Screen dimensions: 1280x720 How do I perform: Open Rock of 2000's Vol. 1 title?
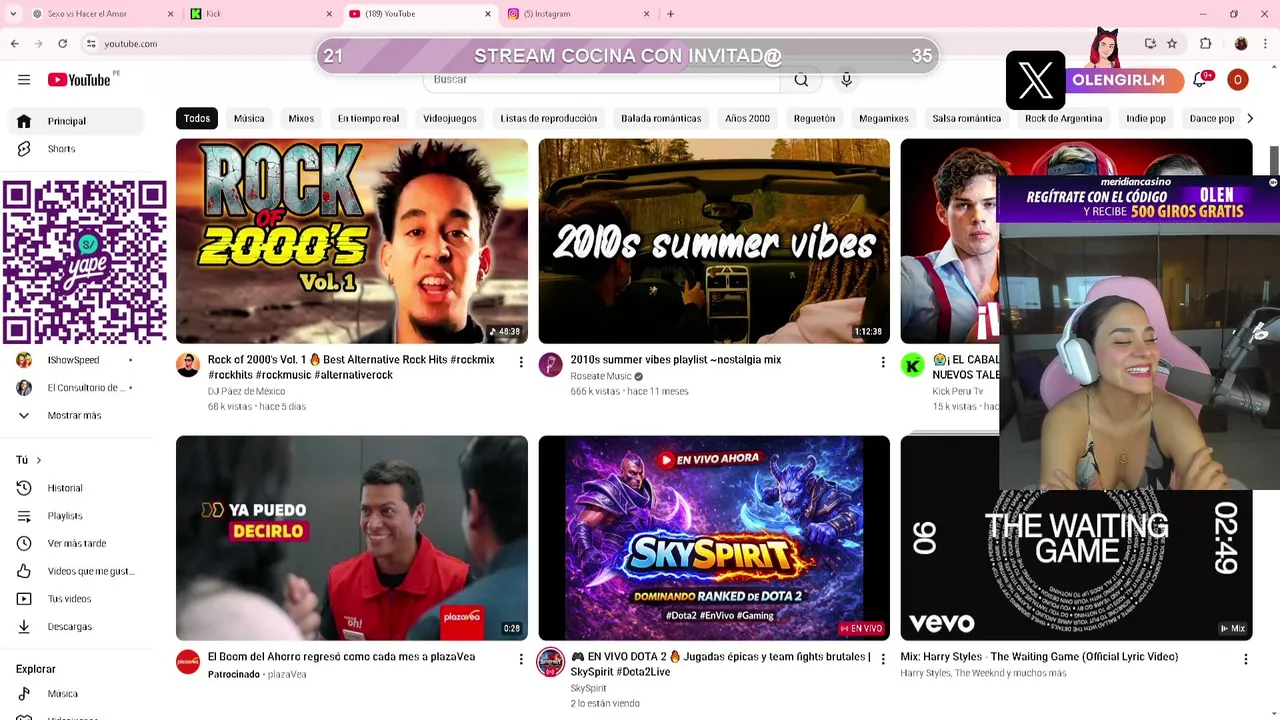click(351, 367)
